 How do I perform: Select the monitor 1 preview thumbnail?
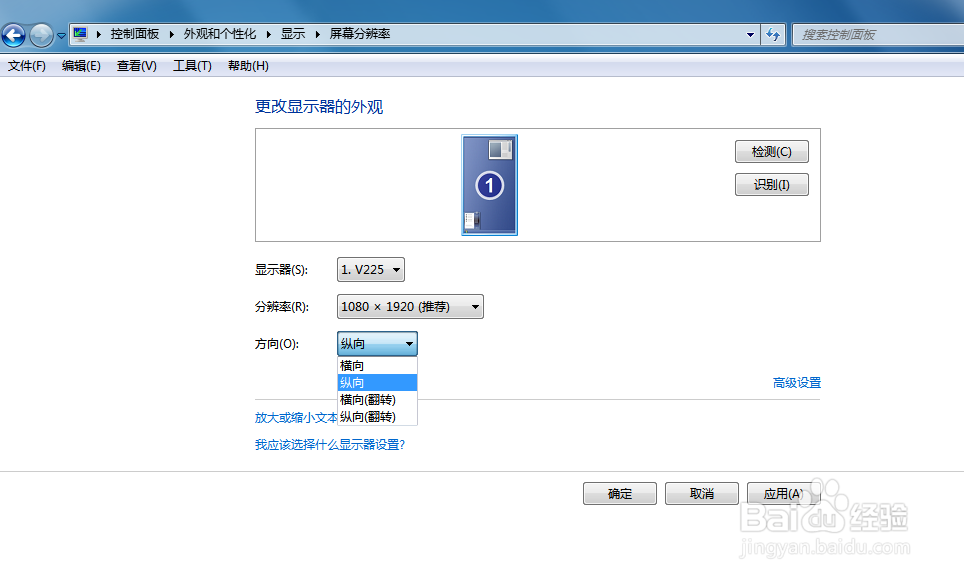click(489, 184)
